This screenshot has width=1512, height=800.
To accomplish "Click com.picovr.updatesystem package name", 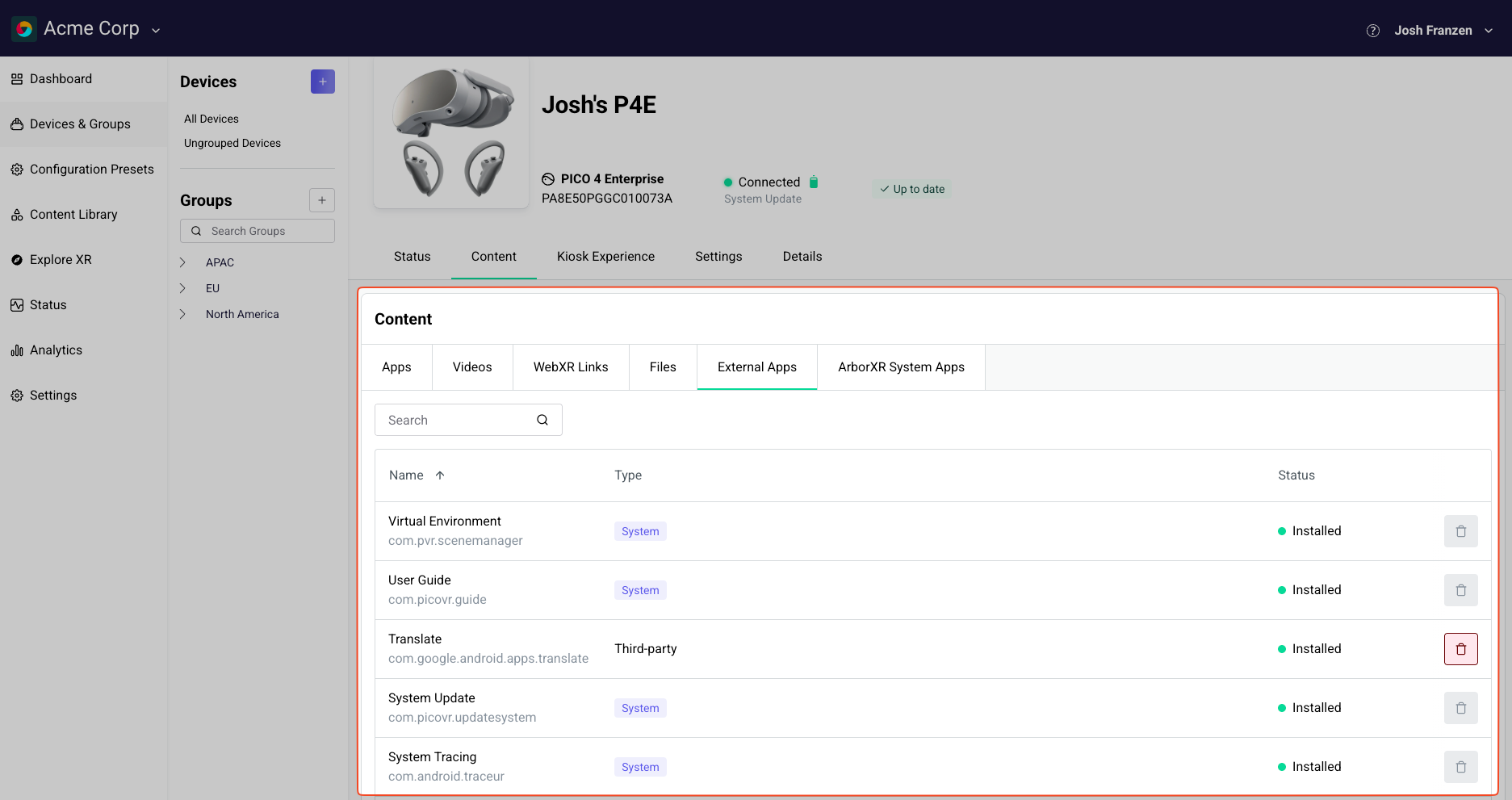I will [x=462, y=718].
